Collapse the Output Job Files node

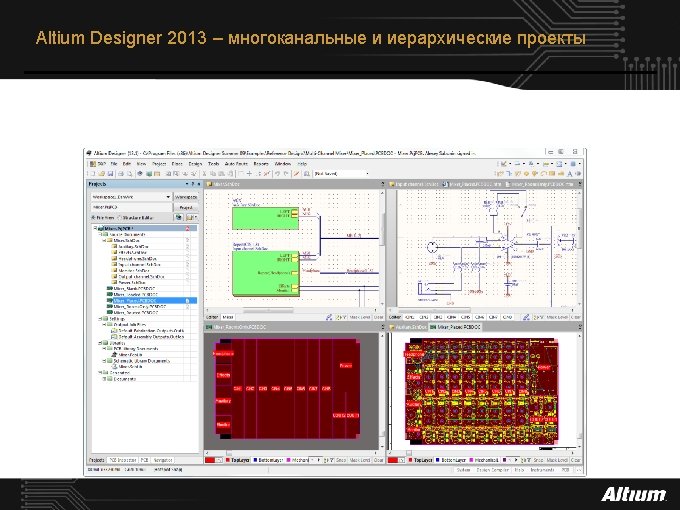[x=105, y=324]
